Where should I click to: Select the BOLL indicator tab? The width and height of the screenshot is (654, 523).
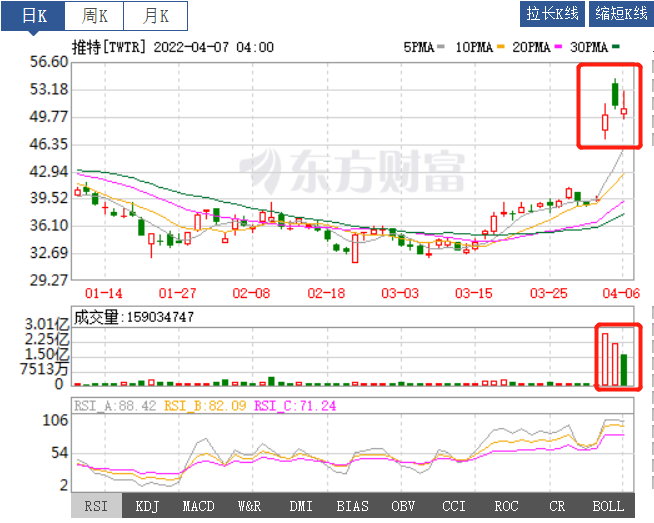point(609,505)
